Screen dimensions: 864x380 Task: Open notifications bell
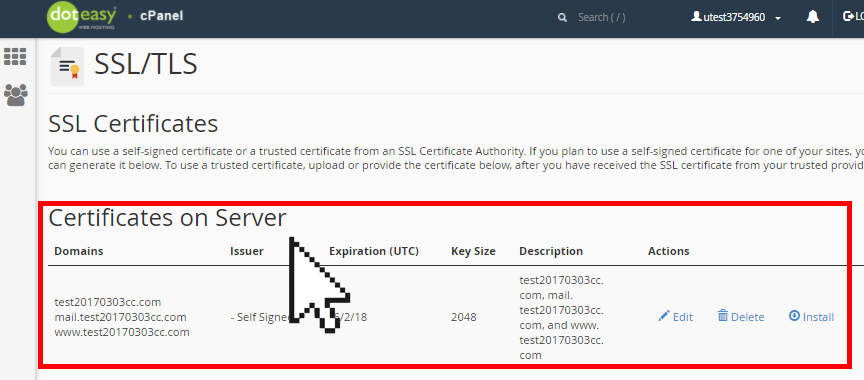pos(812,17)
